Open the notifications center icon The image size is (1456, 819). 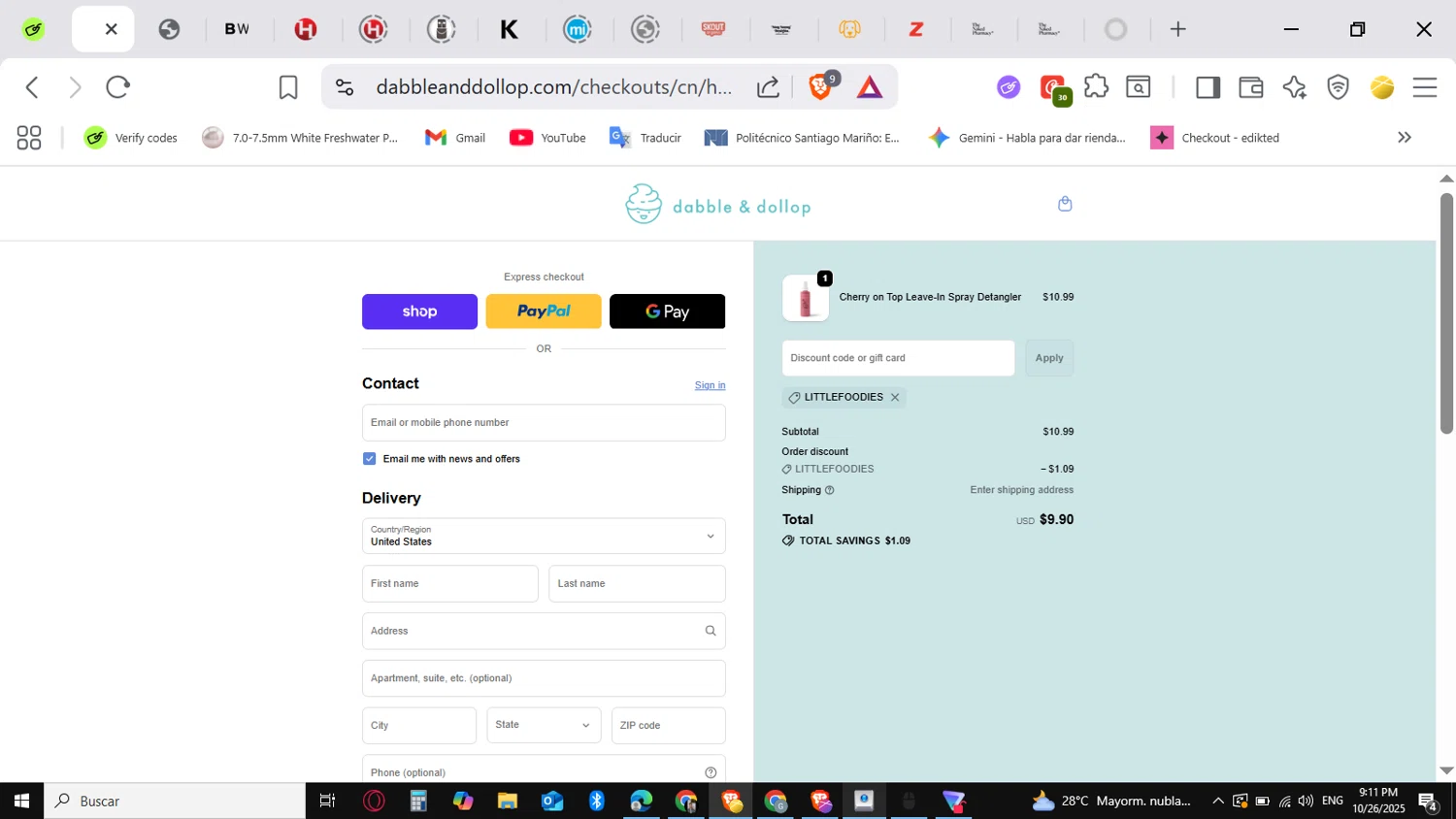1428,802
